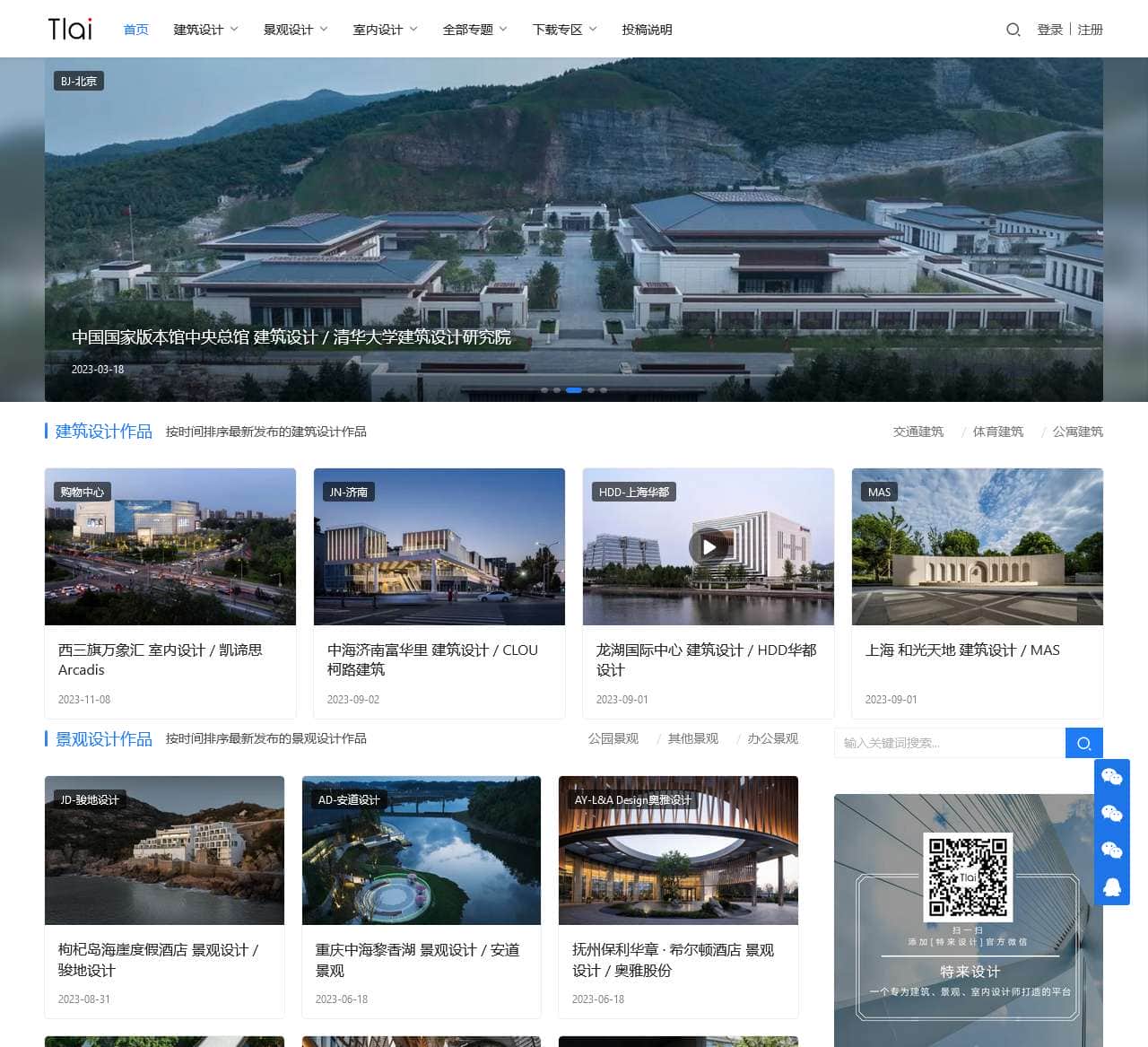Go to the 首页 nav item
1148x1047 pixels.
pos(135,30)
